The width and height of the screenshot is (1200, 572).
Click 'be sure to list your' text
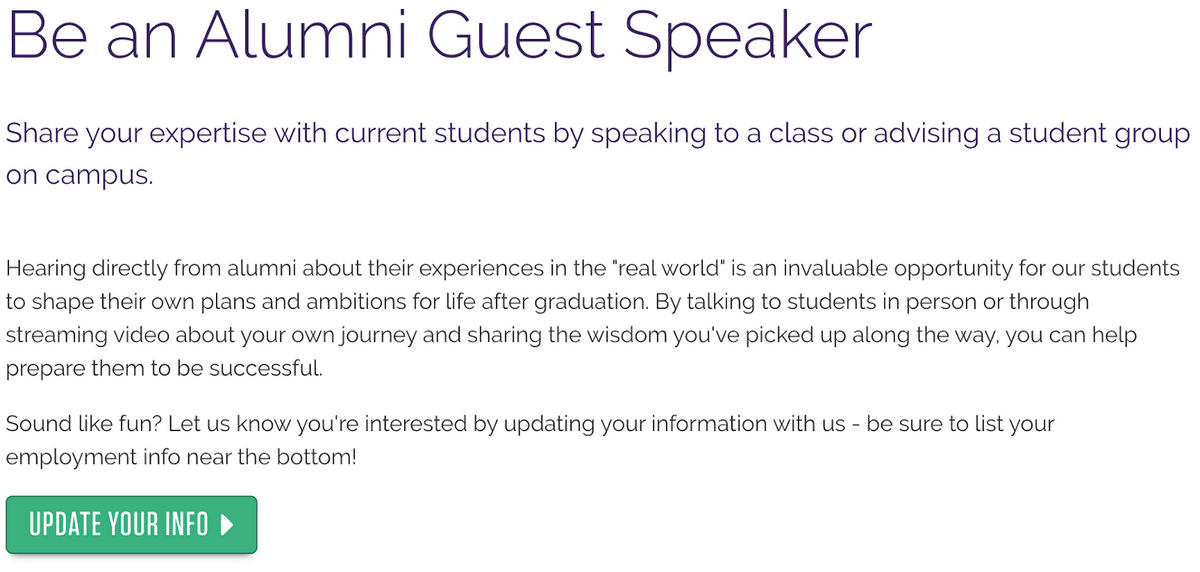[x=960, y=424]
